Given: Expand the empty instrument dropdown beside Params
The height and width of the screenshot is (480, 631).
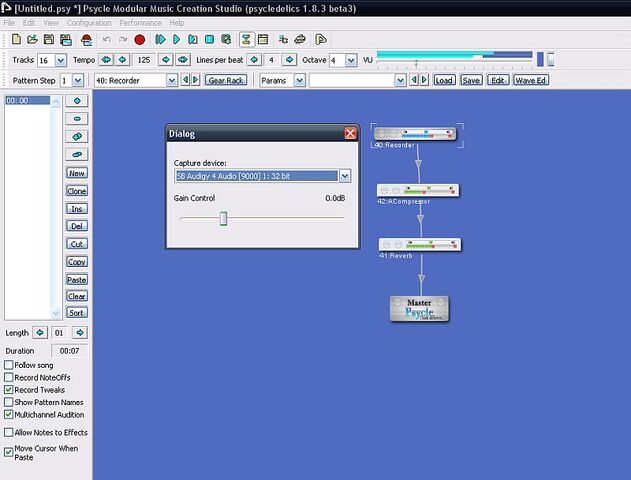Looking at the screenshot, I should pyautogui.click(x=400, y=80).
